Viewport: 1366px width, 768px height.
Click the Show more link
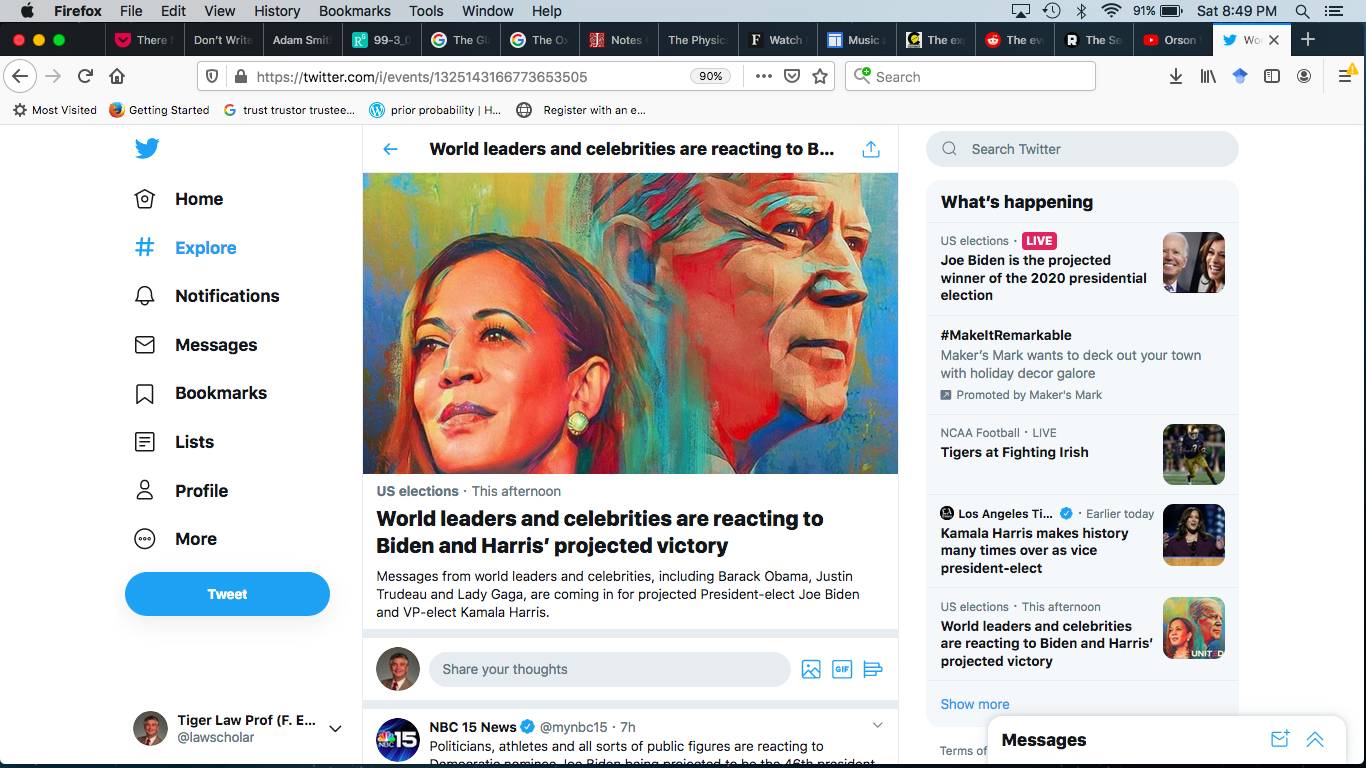(974, 704)
